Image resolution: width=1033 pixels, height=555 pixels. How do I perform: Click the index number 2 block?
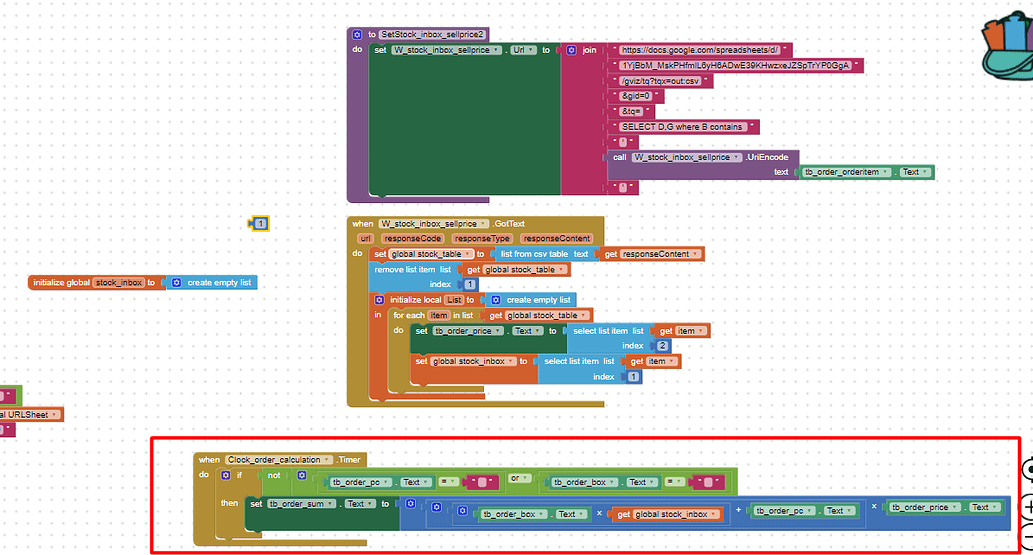coord(662,346)
